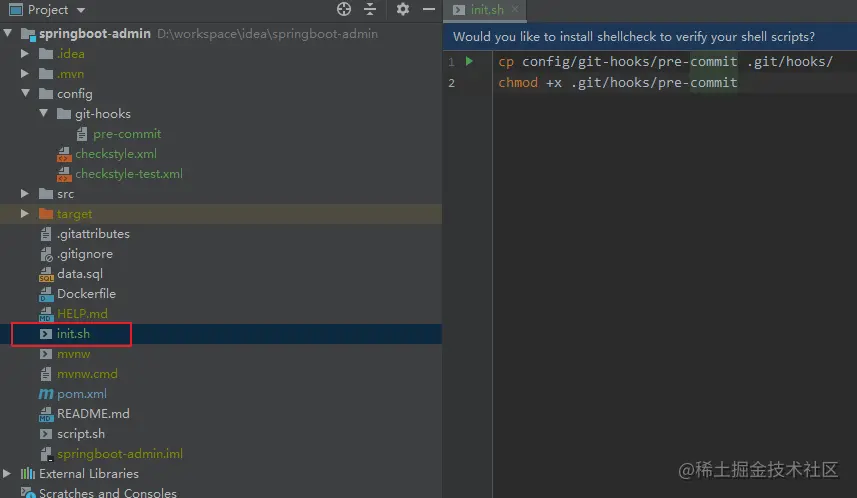
Task: Click the mvnw.cmd file icon
Action: pyautogui.click(x=46, y=374)
